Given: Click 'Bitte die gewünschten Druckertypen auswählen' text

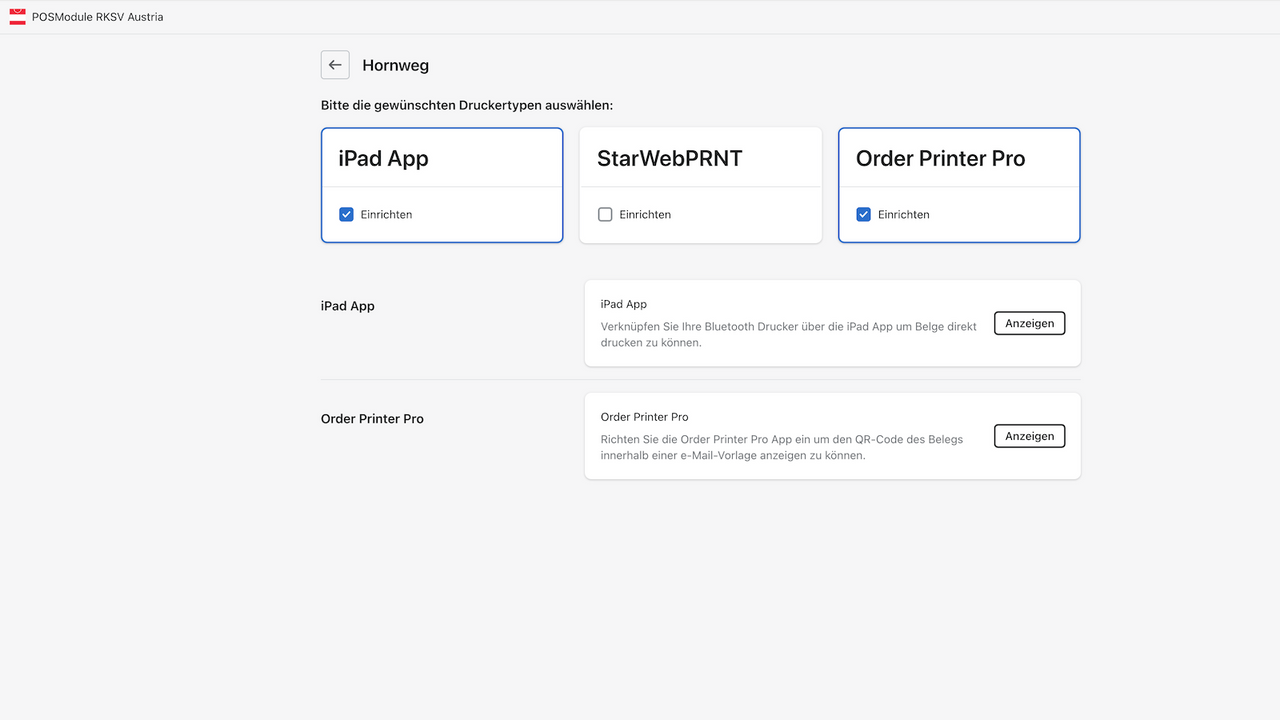Looking at the screenshot, I should coord(467,105).
